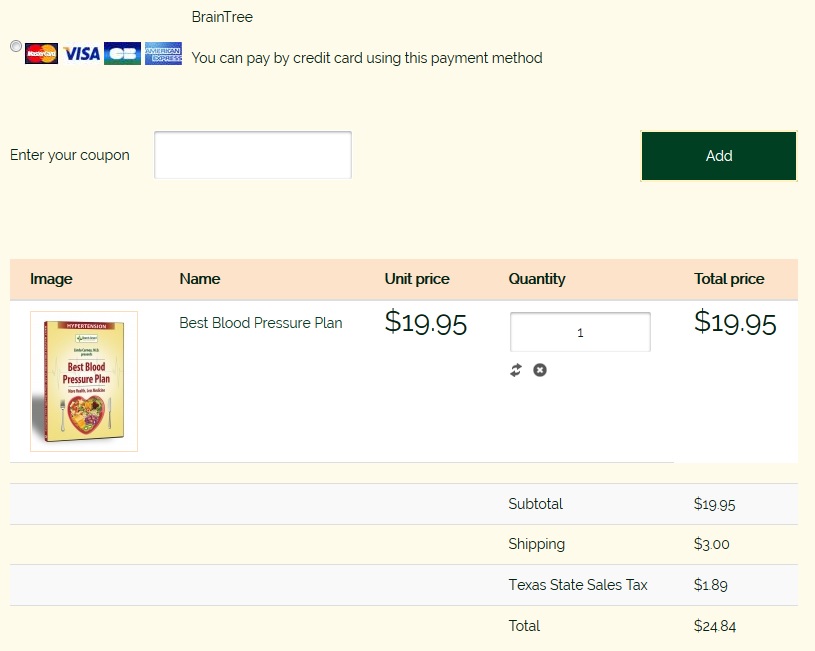Open the Best Blood Pressure Plan link

[261, 323]
